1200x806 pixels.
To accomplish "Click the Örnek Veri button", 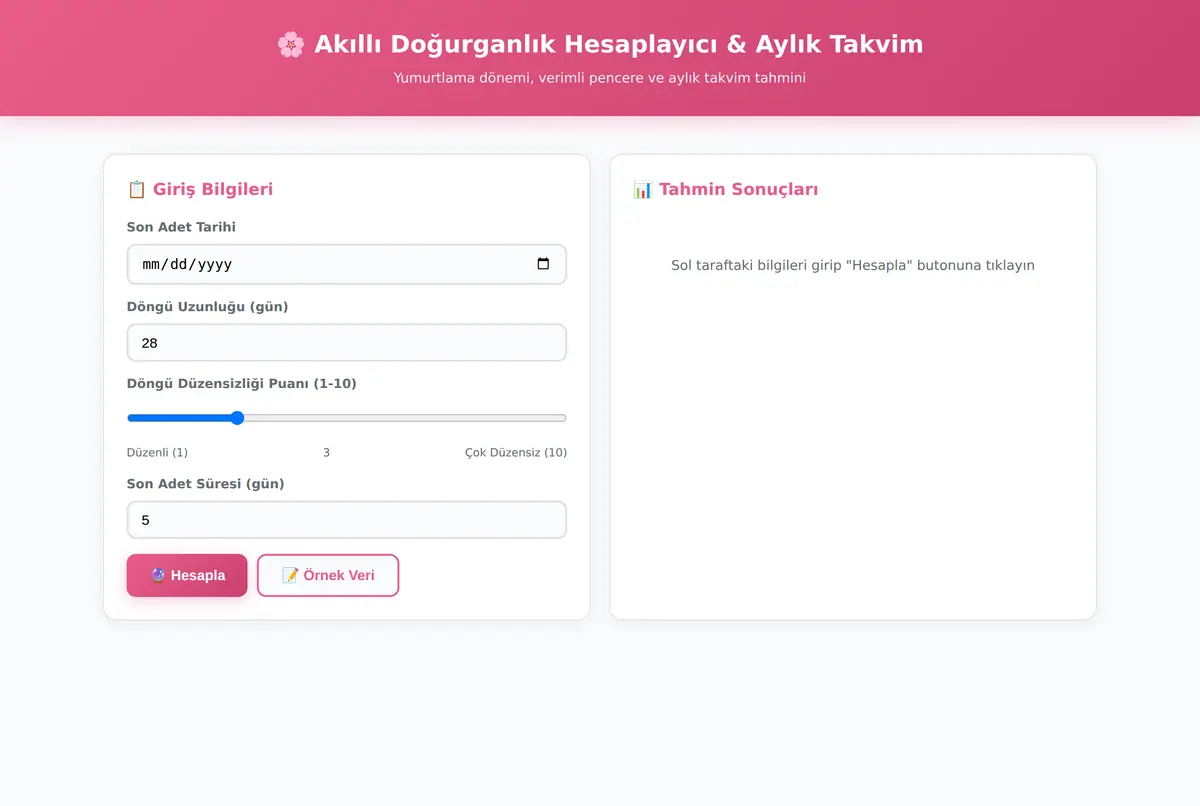I will tap(328, 575).
